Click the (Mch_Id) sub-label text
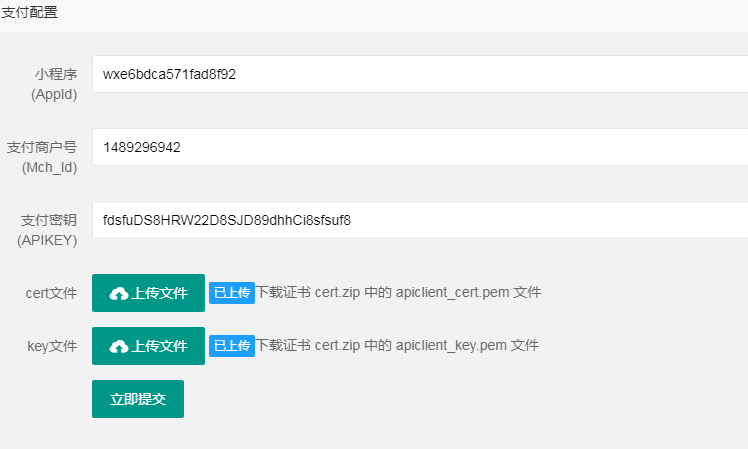Viewport: 748px width, 449px height. (50, 167)
